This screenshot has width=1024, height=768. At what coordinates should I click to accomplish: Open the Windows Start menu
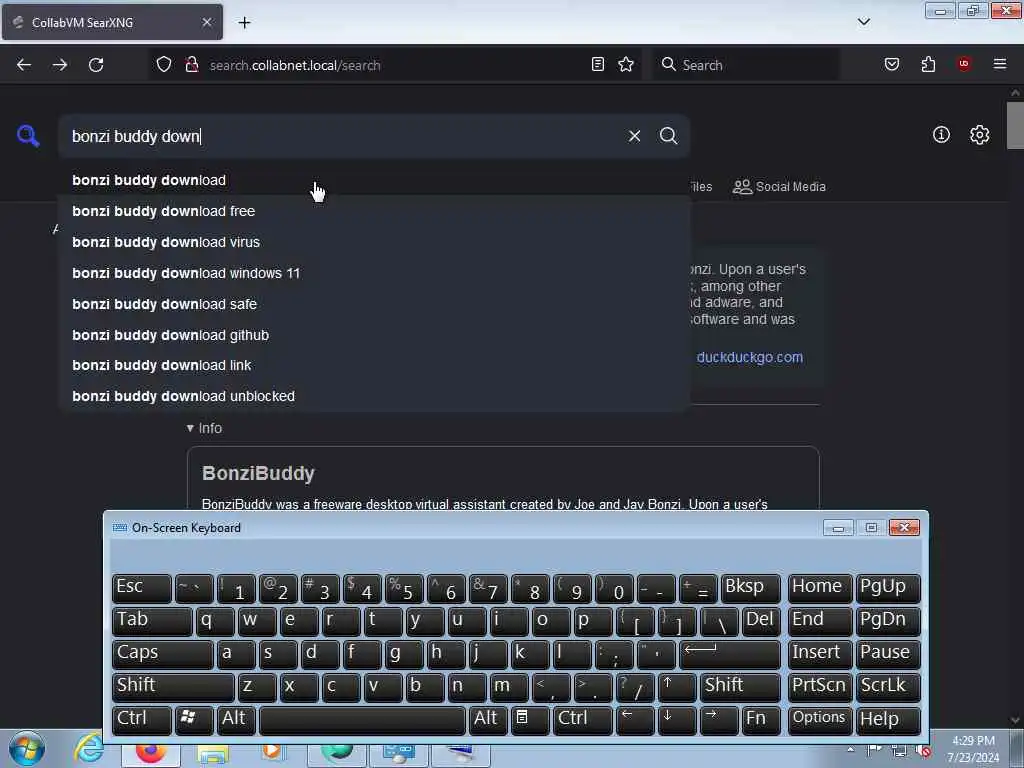tap(27, 749)
